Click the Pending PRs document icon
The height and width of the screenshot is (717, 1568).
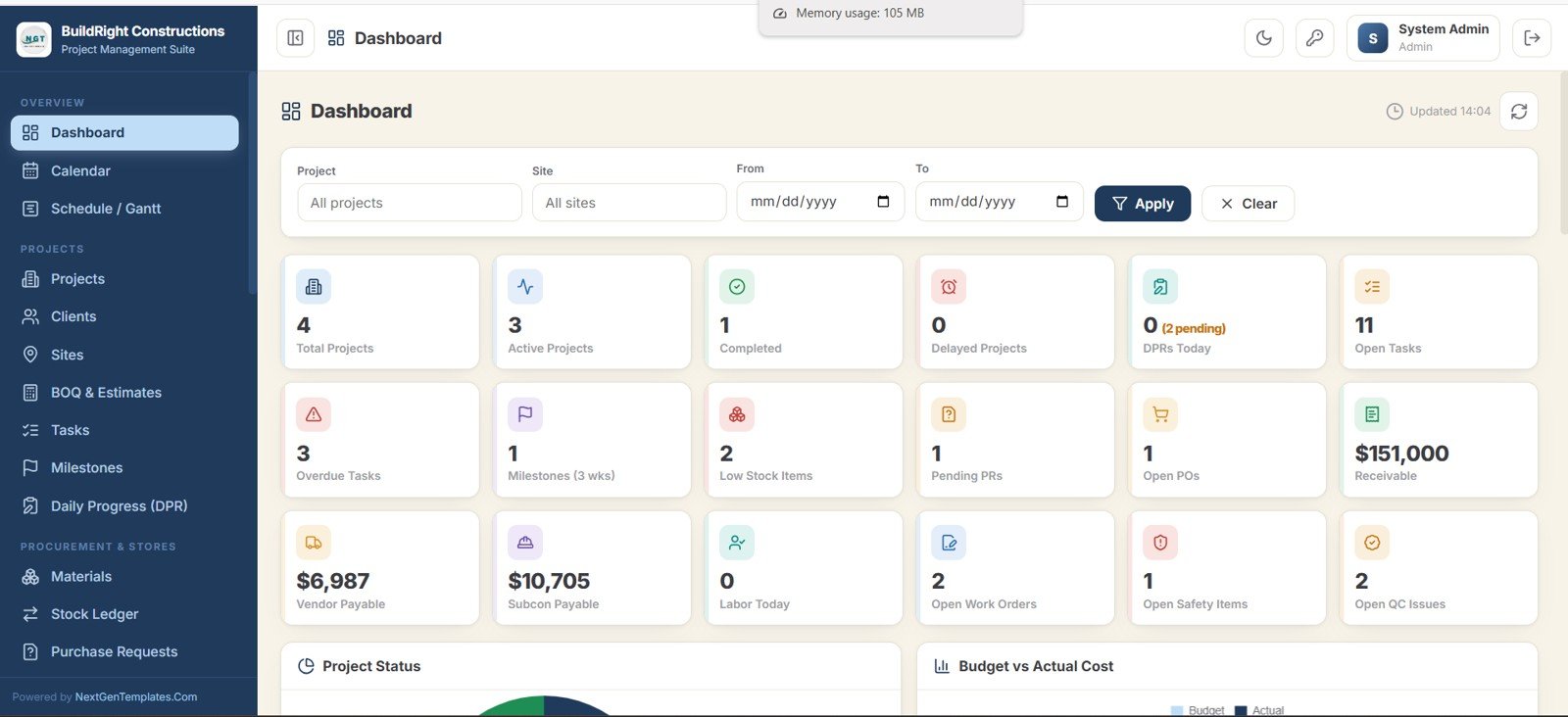tap(949, 414)
